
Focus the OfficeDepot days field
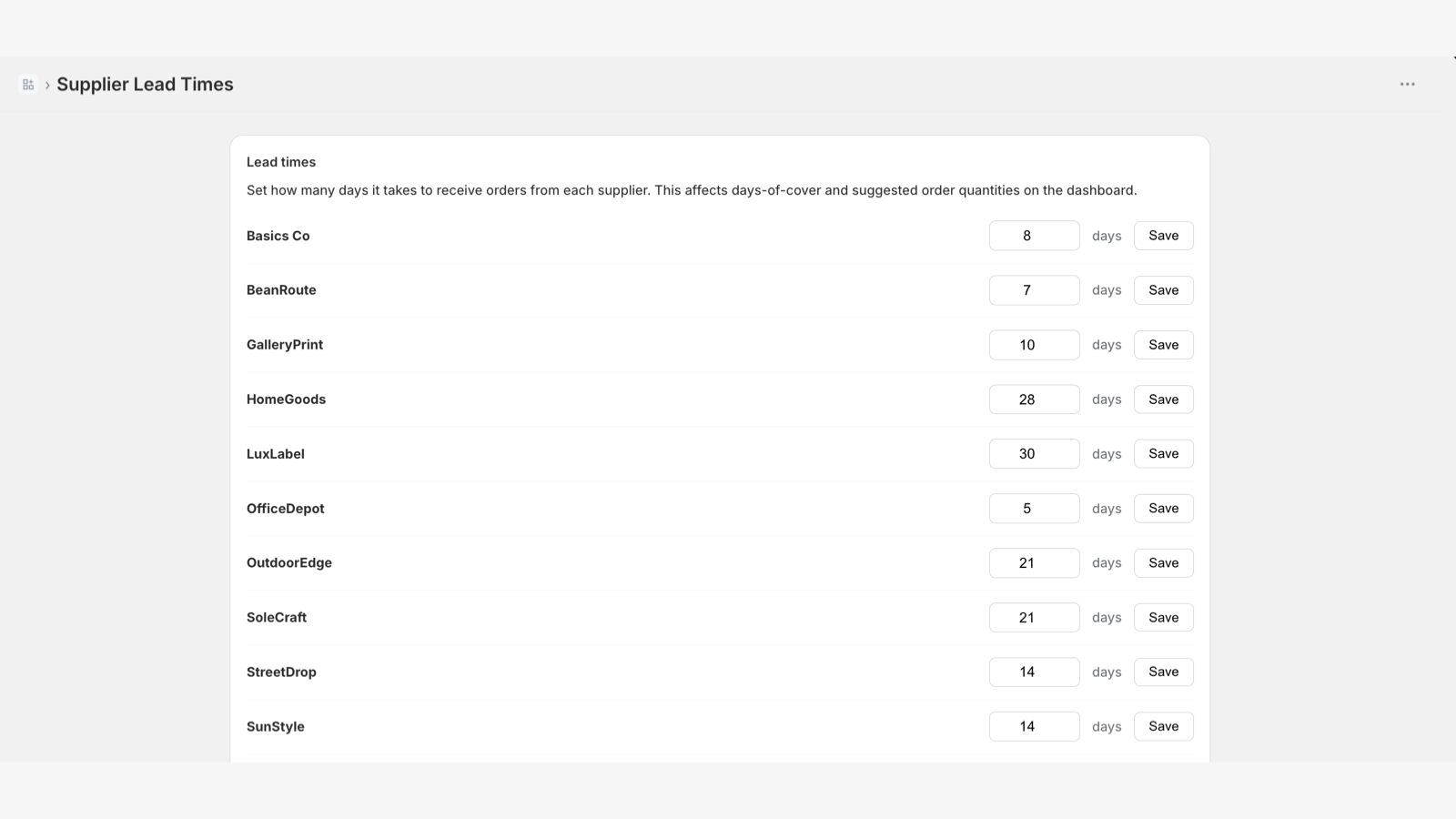[x=1034, y=509]
